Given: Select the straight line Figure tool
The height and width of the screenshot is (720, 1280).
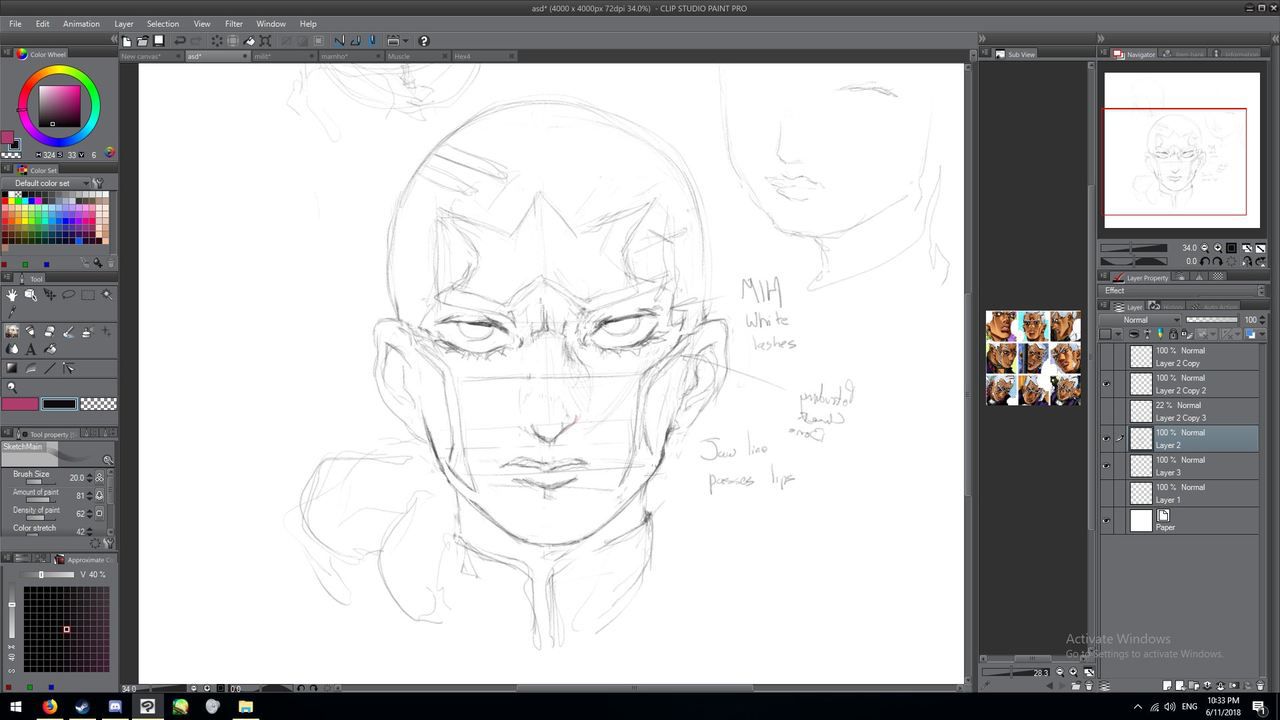Looking at the screenshot, I should 50,368.
